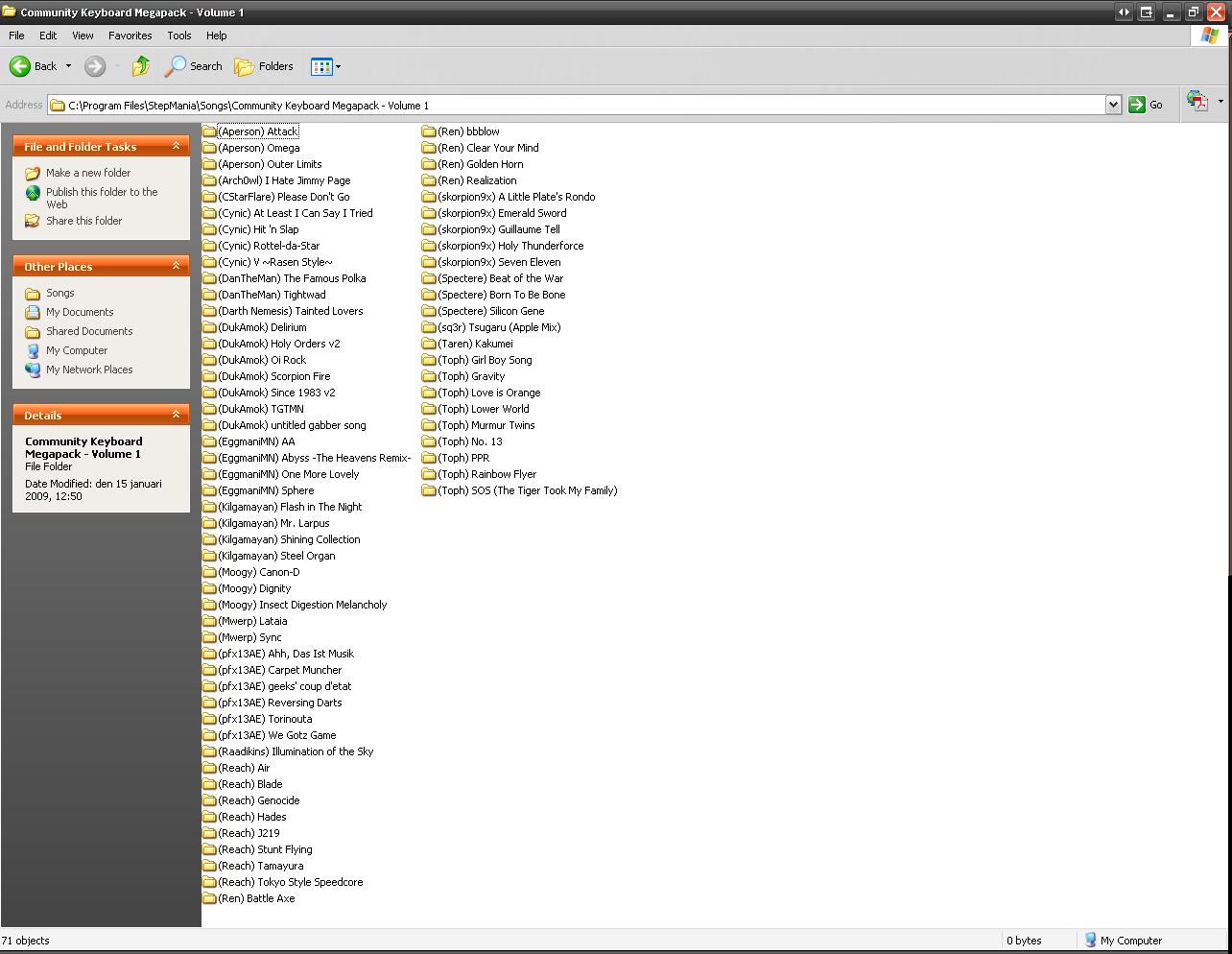This screenshot has height=954, width=1232.
Task: Click the Back navigation button
Action: click(34, 66)
